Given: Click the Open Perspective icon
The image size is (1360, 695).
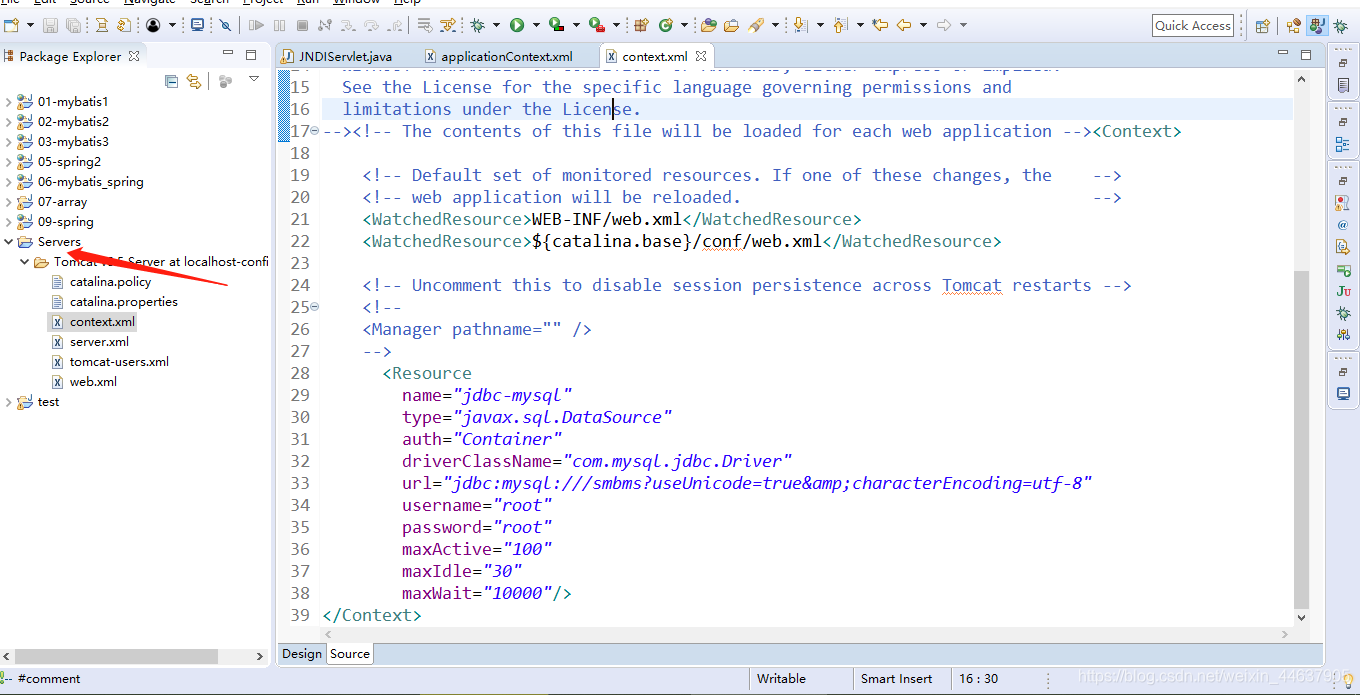Looking at the screenshot, I should (1262, 26).
